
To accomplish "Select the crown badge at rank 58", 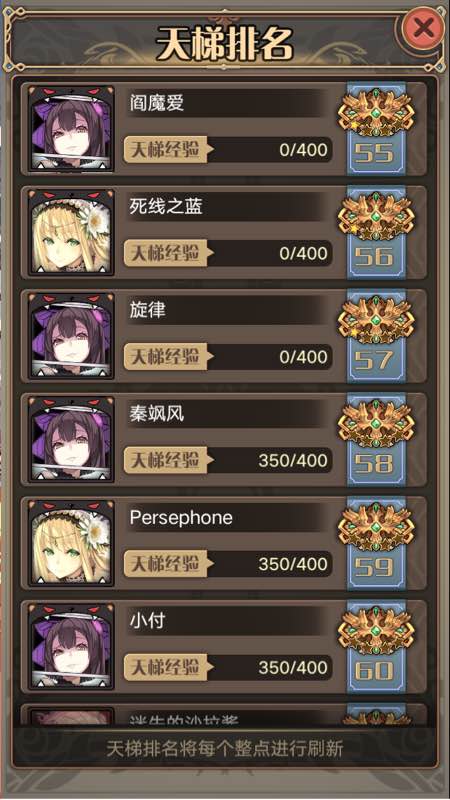I will click(376, 423).
